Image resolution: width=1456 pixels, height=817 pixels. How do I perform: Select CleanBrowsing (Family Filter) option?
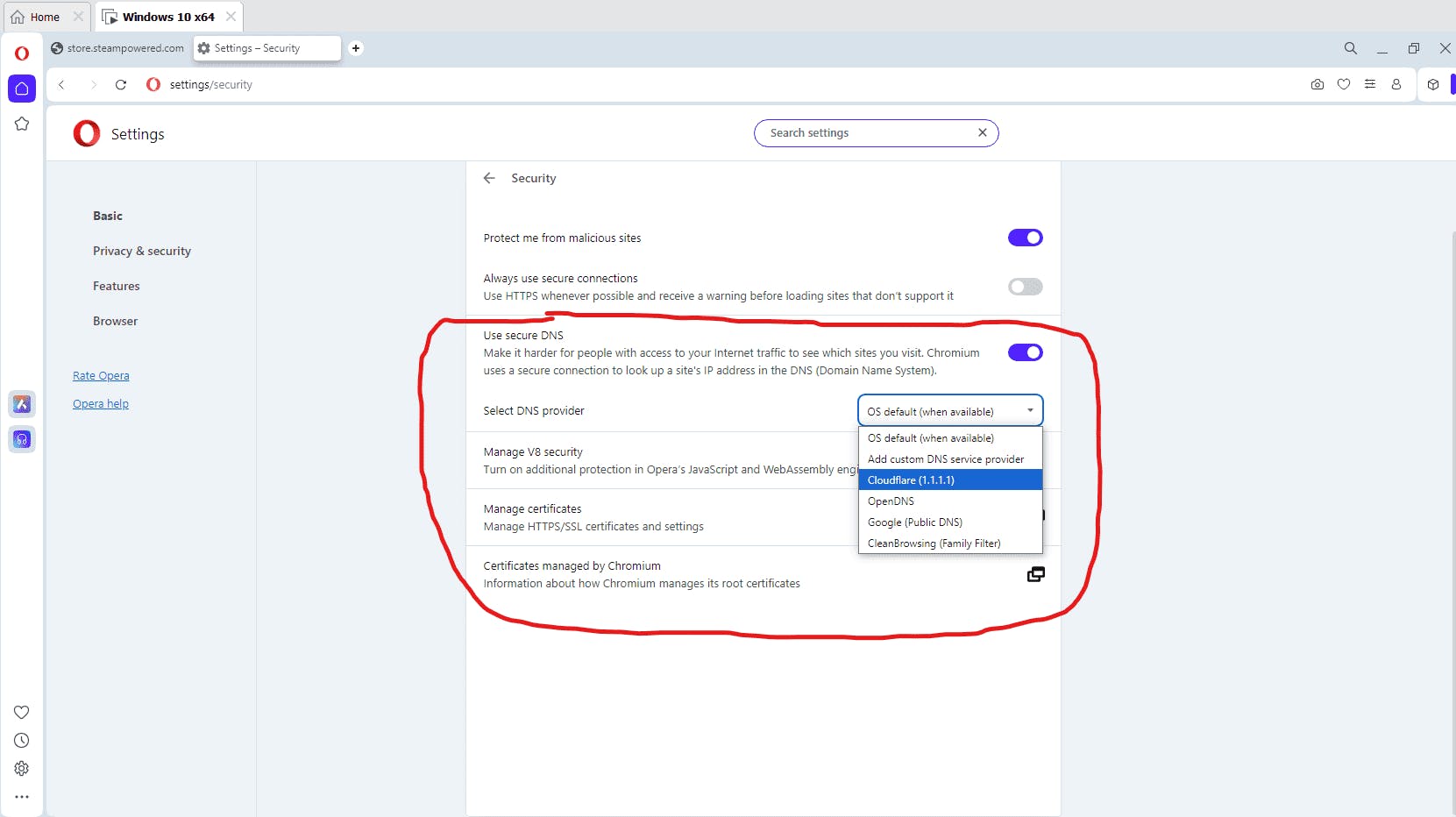[950, 543]
